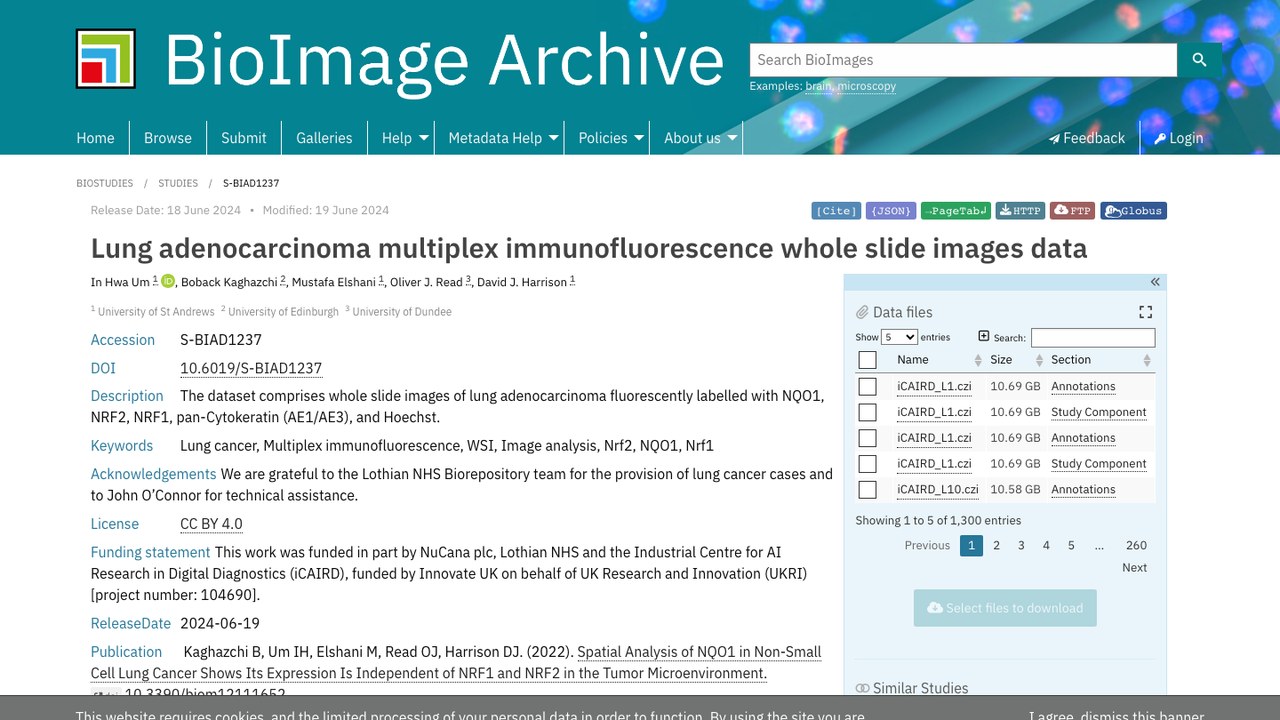Image resolution: width=1280 pixels, height=720 pixels.
Task: Click the plus icon beside Search label
Action: coord(984,336)
